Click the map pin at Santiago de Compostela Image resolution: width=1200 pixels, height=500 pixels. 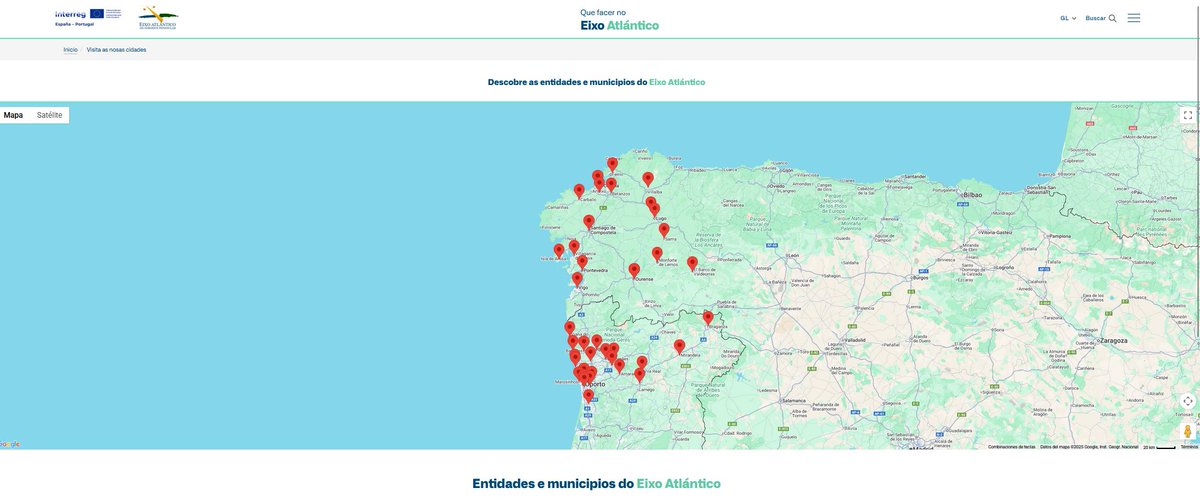pyautogui.click(x=589, y=222)
